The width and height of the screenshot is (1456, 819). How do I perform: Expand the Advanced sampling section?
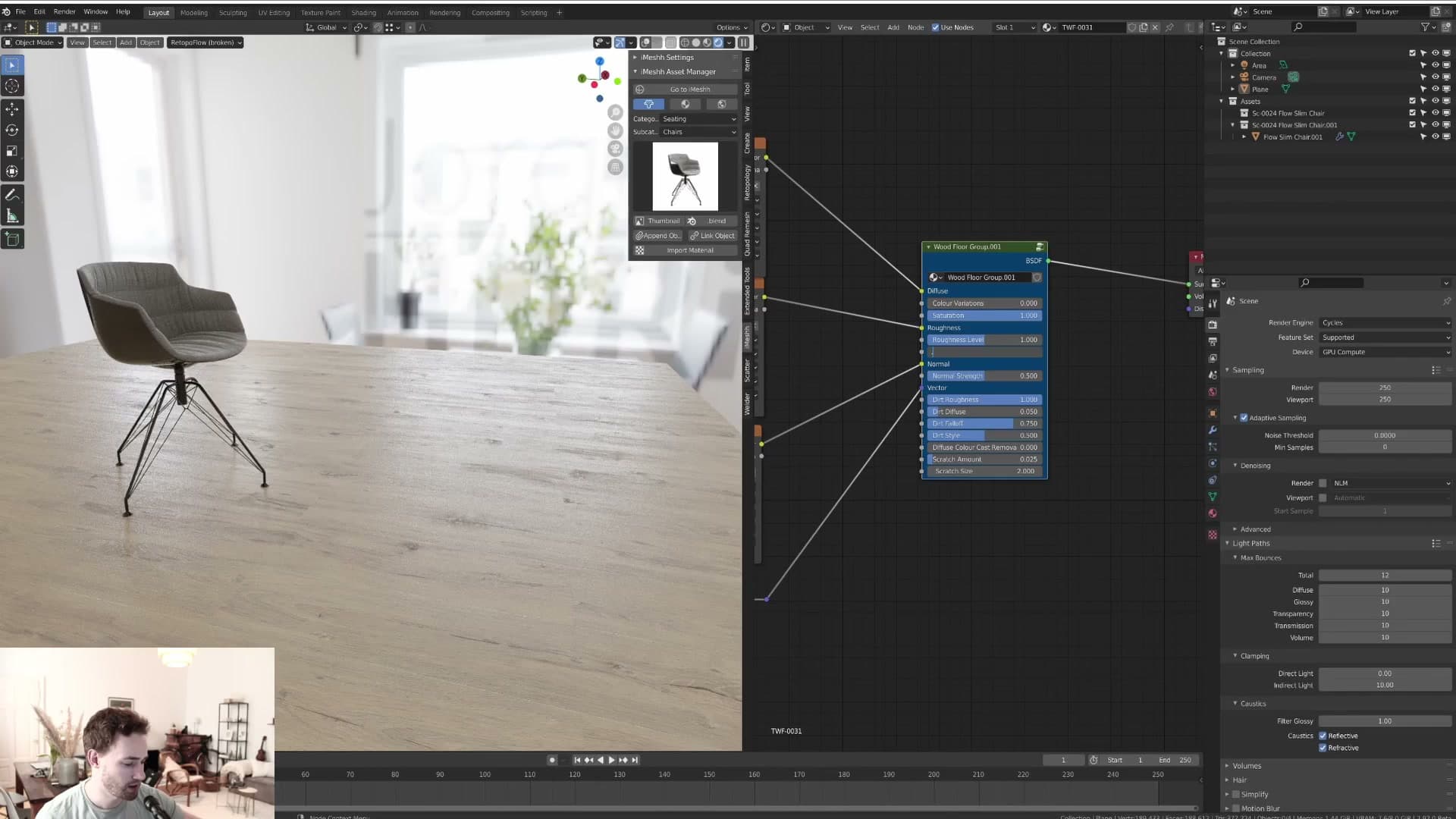pos(1255,529)
